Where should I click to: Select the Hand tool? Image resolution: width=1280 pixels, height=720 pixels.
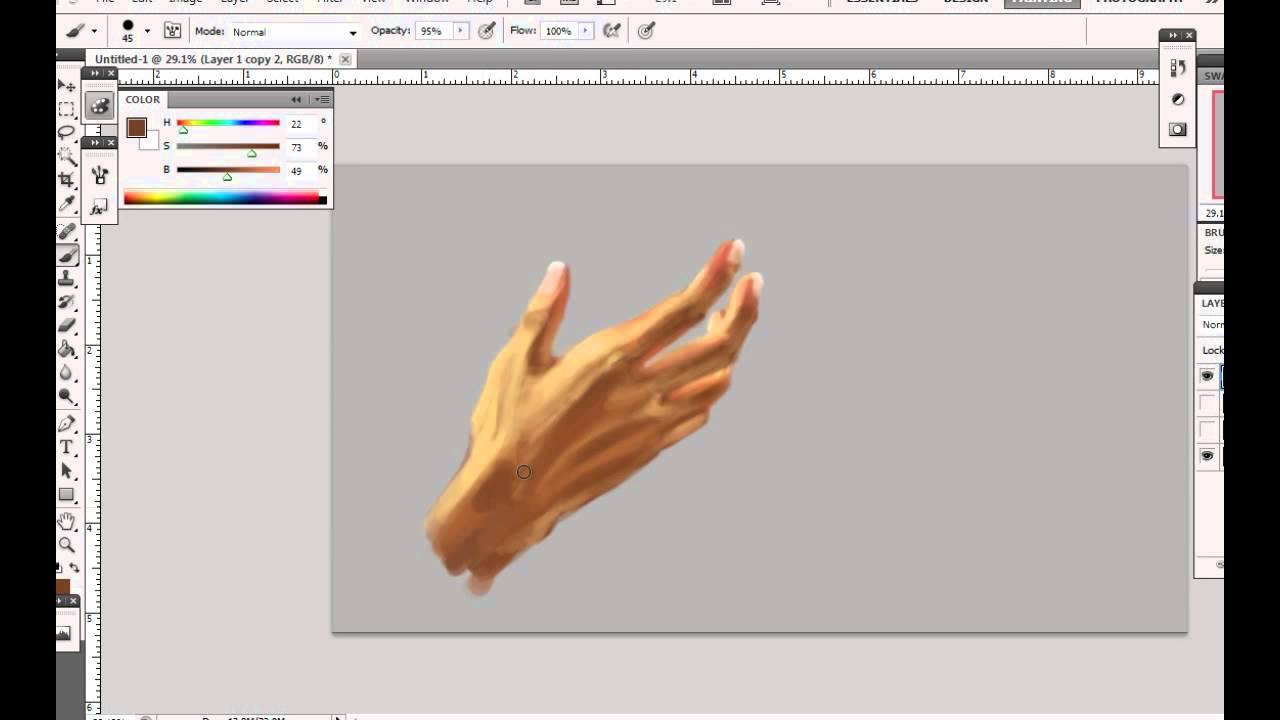click(67, 521)
